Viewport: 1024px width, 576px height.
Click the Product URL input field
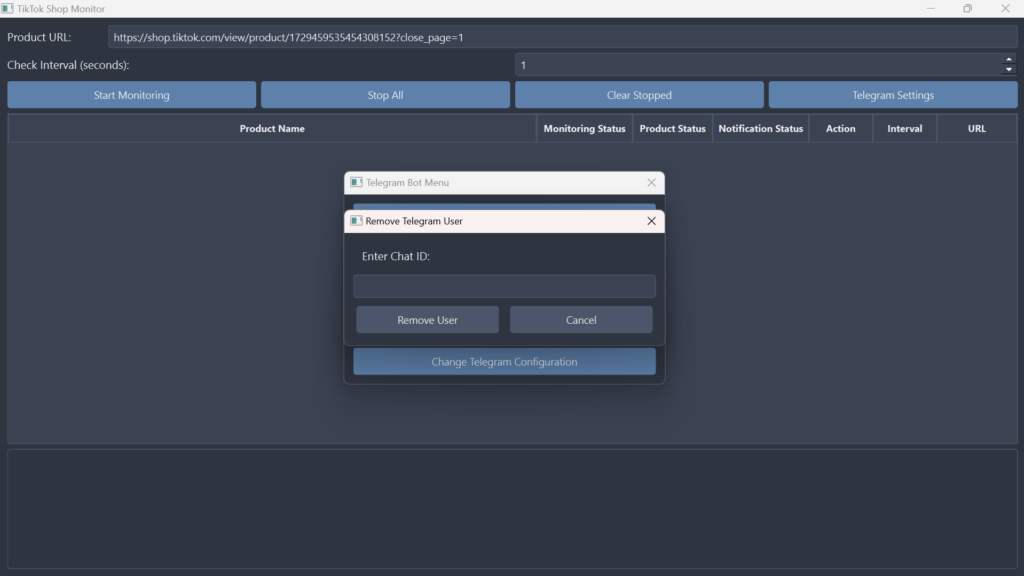coord(562,37)
